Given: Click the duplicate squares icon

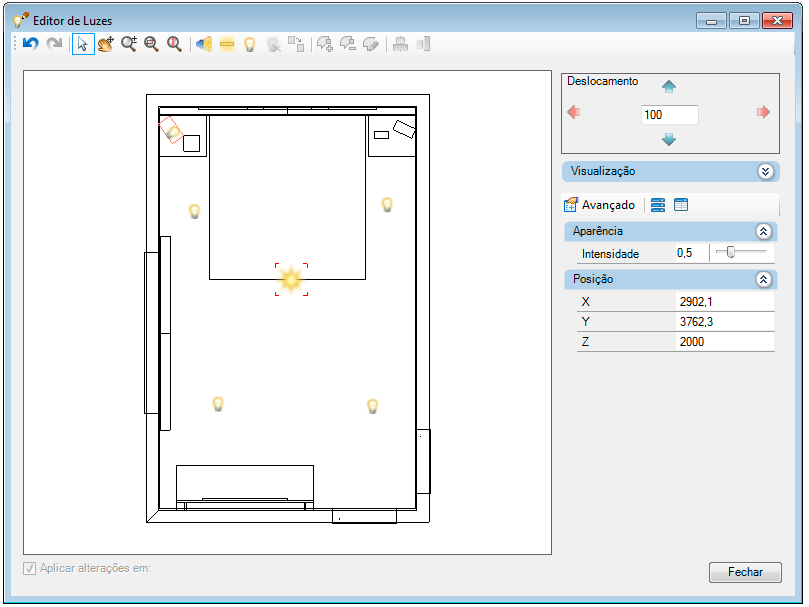Looking at the screenshot, I should click(x=296, y=44).
